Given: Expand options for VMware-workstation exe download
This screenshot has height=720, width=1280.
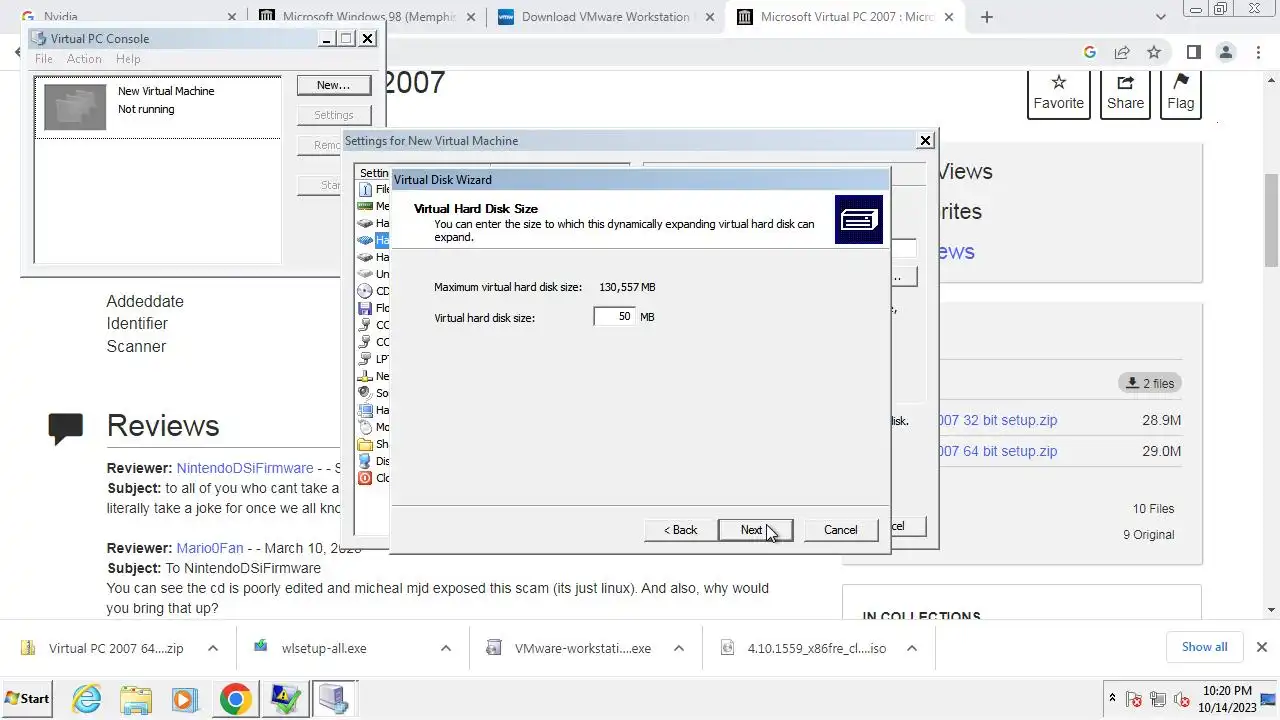Looking at the screenshot, I should click(x=679, y=648).
